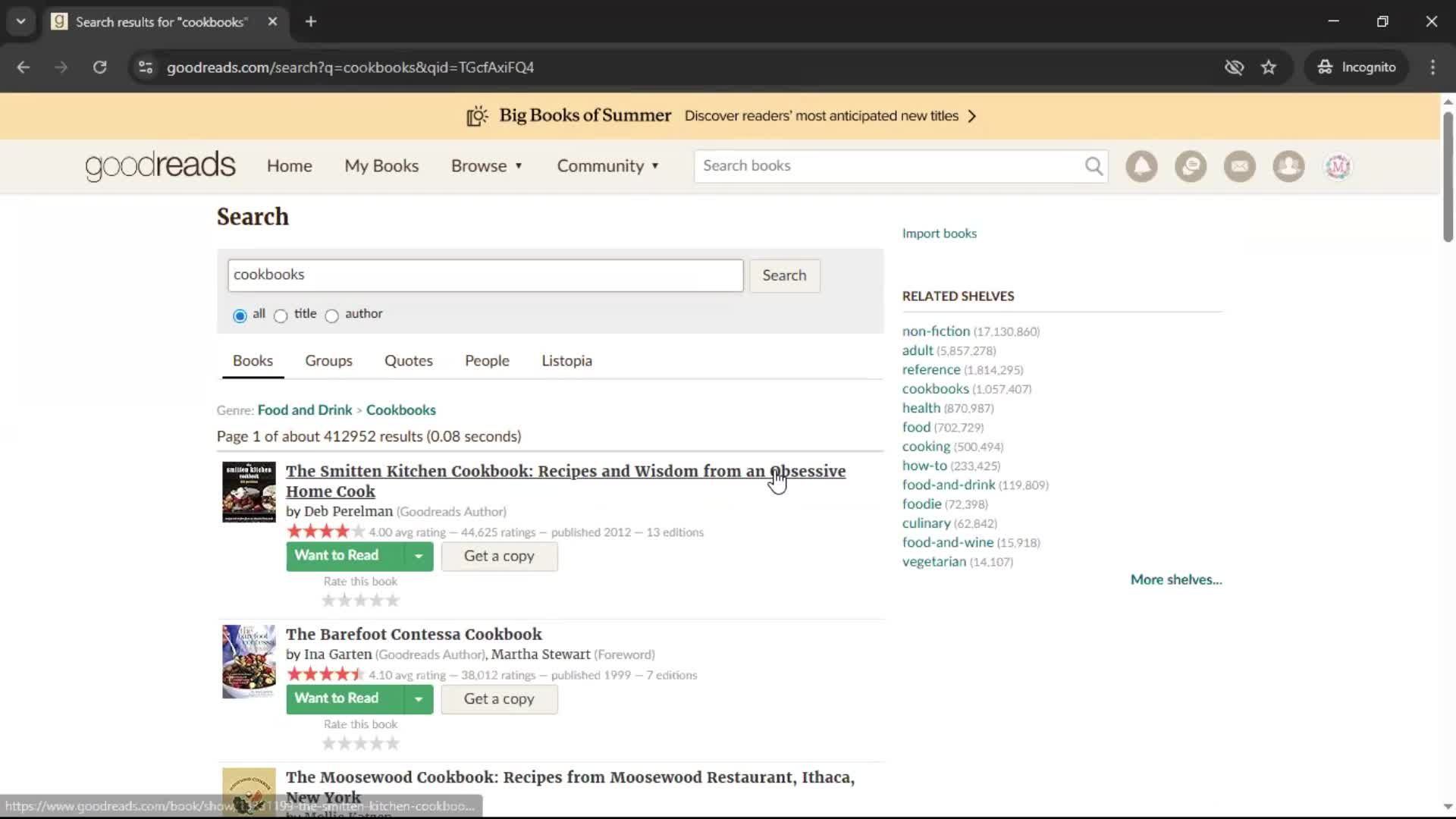The image size is (1456, 819).
Task: Open the Chrome three-dot menu
Action: click(1432, 67)
